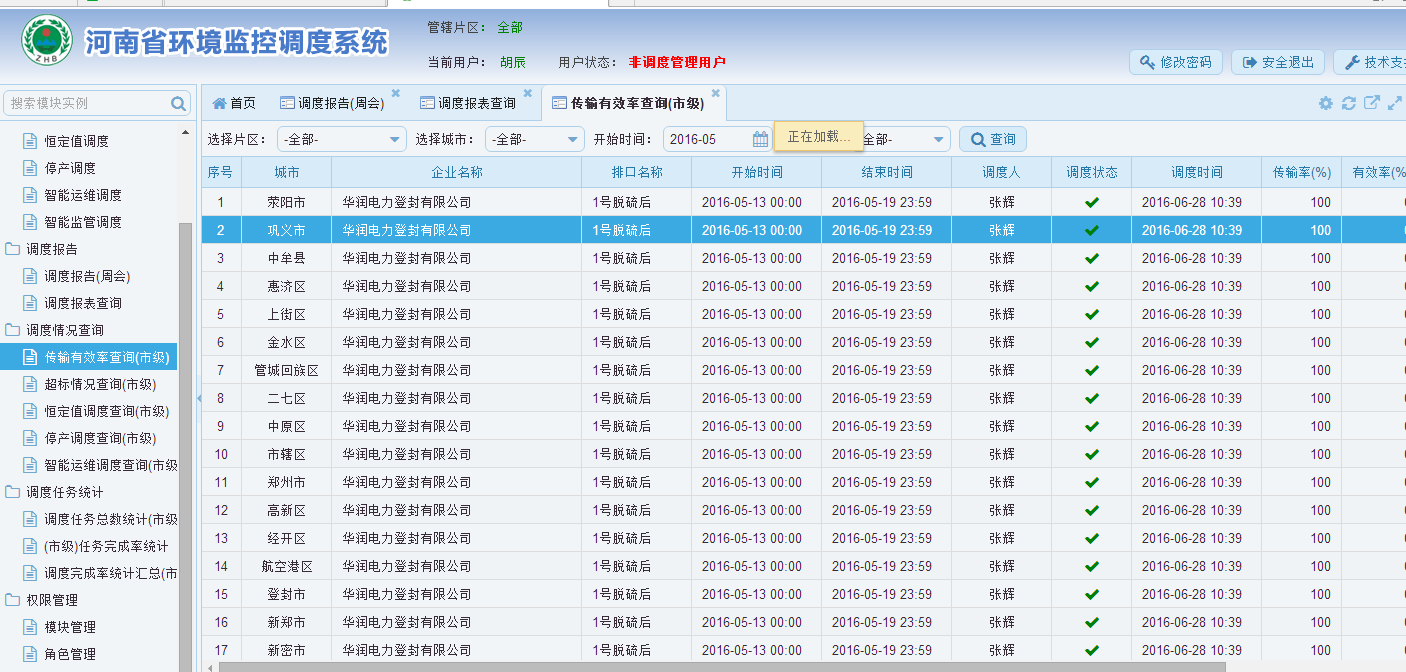
Task: Click the 安全退出 logout button
Action: coord(1278,62)
